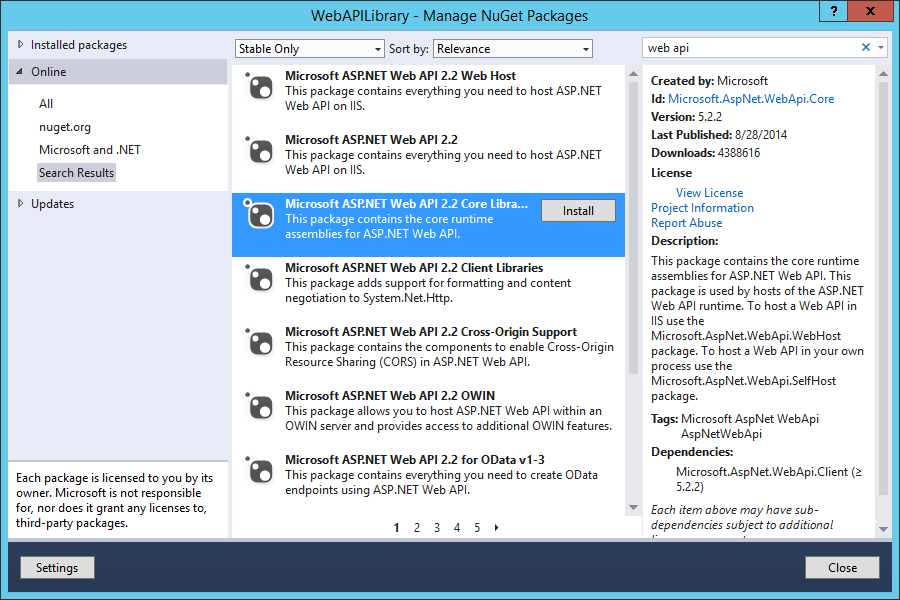The height and width of the screenshot is (600, 900).
Task: Open the Microsoft.AspNet.WebApi.Core Id link
Action: pos(751,99)
